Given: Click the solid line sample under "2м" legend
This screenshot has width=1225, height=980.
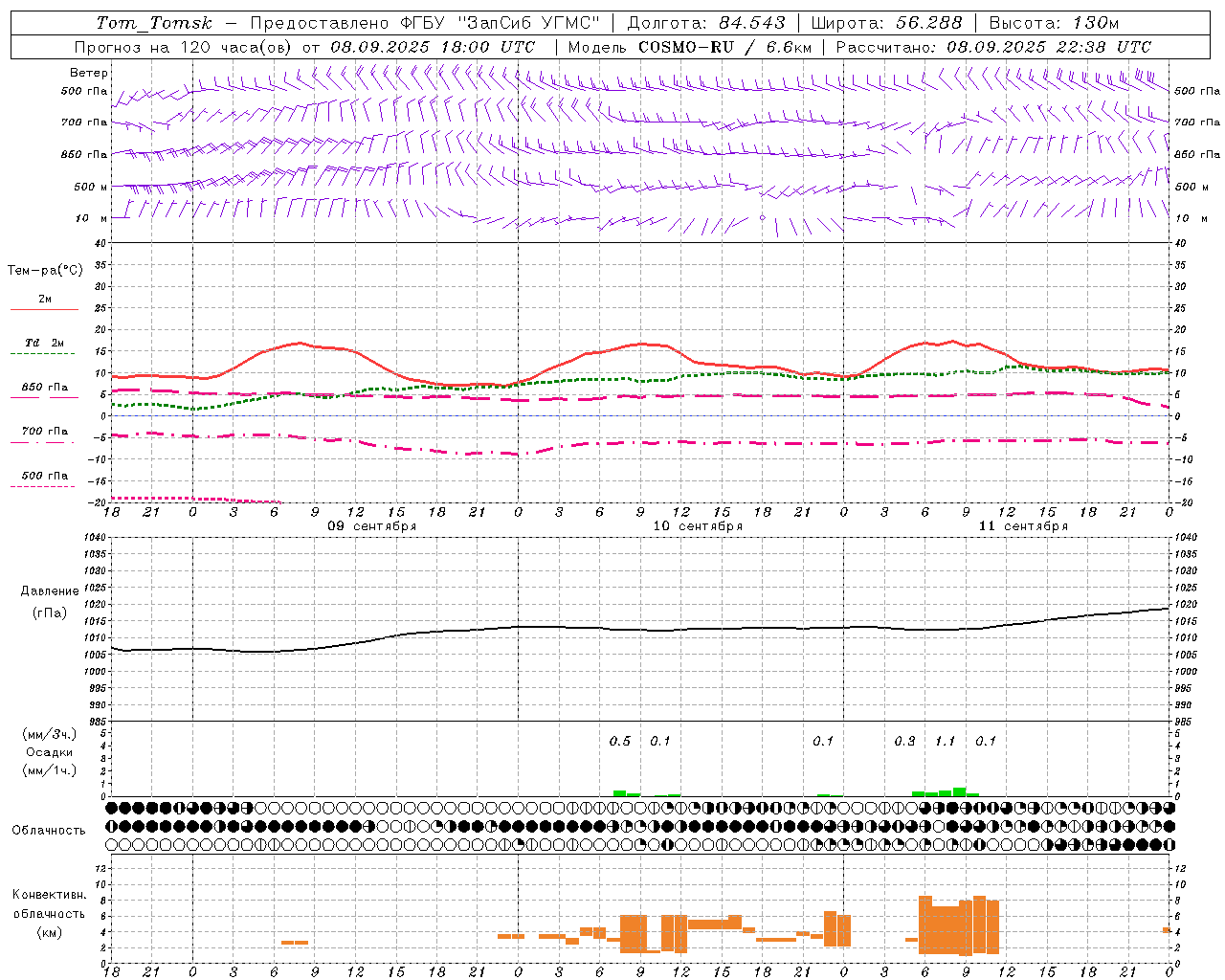Looking at the screenshot, I should tap(44, 309).
